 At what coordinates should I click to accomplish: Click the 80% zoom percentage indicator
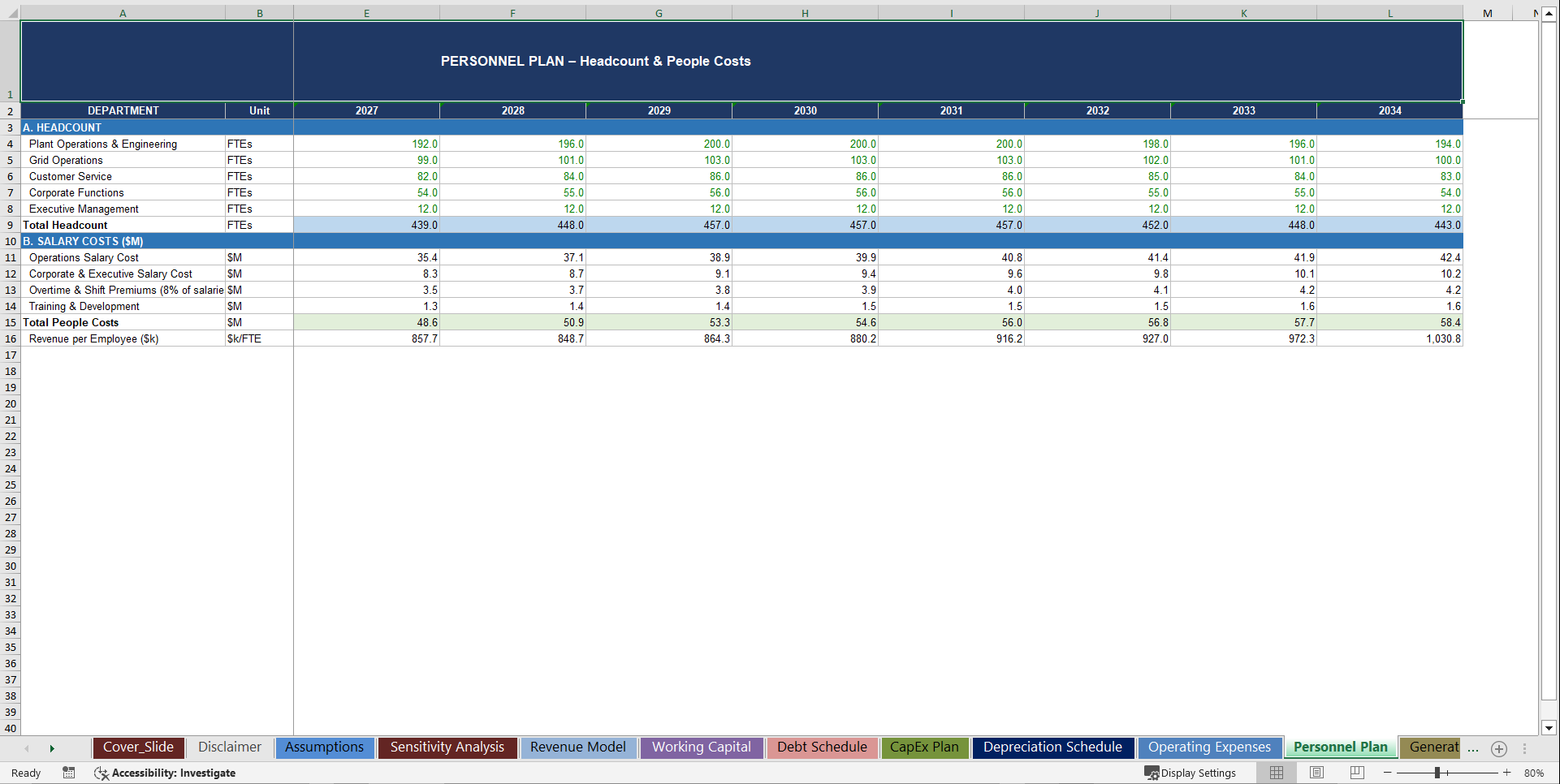pyautogui.click(x=1535, y=773)
